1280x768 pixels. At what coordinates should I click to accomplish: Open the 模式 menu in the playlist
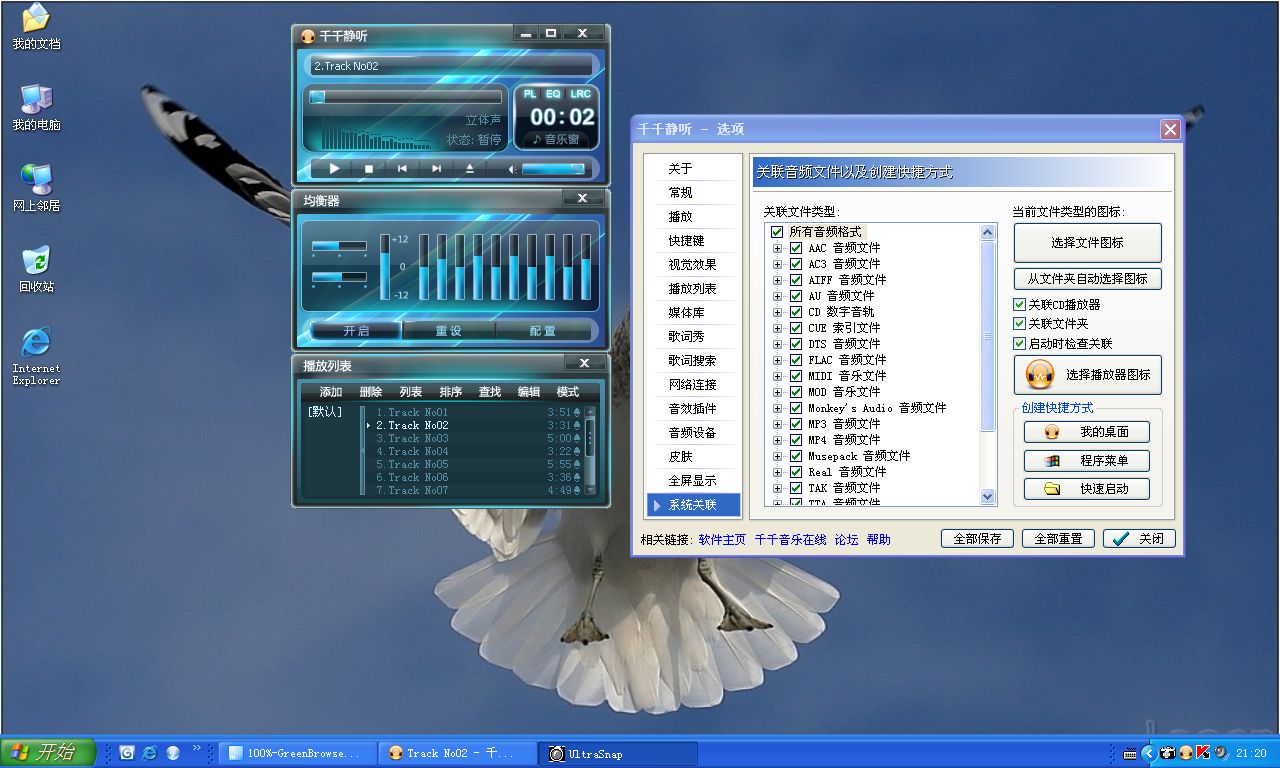pyautogui.click(x=568, y=392)
